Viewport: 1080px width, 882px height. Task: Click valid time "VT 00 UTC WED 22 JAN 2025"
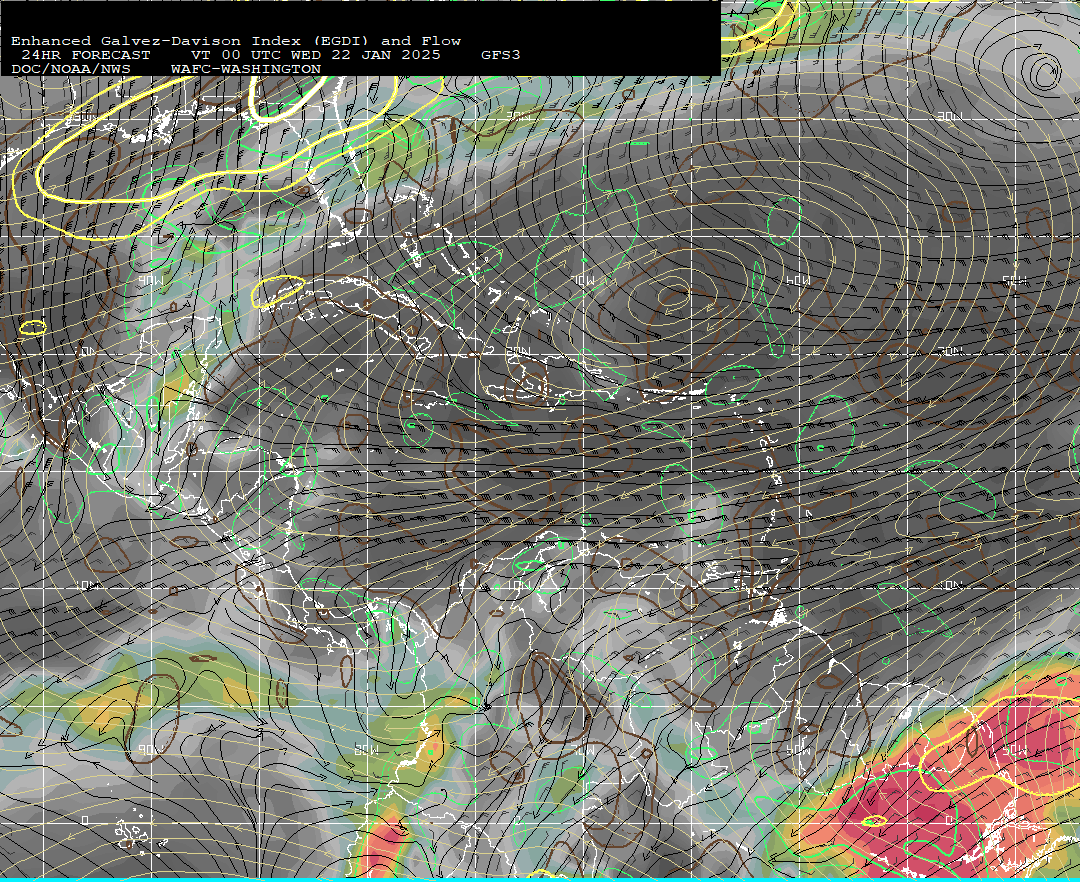[315, 55]
